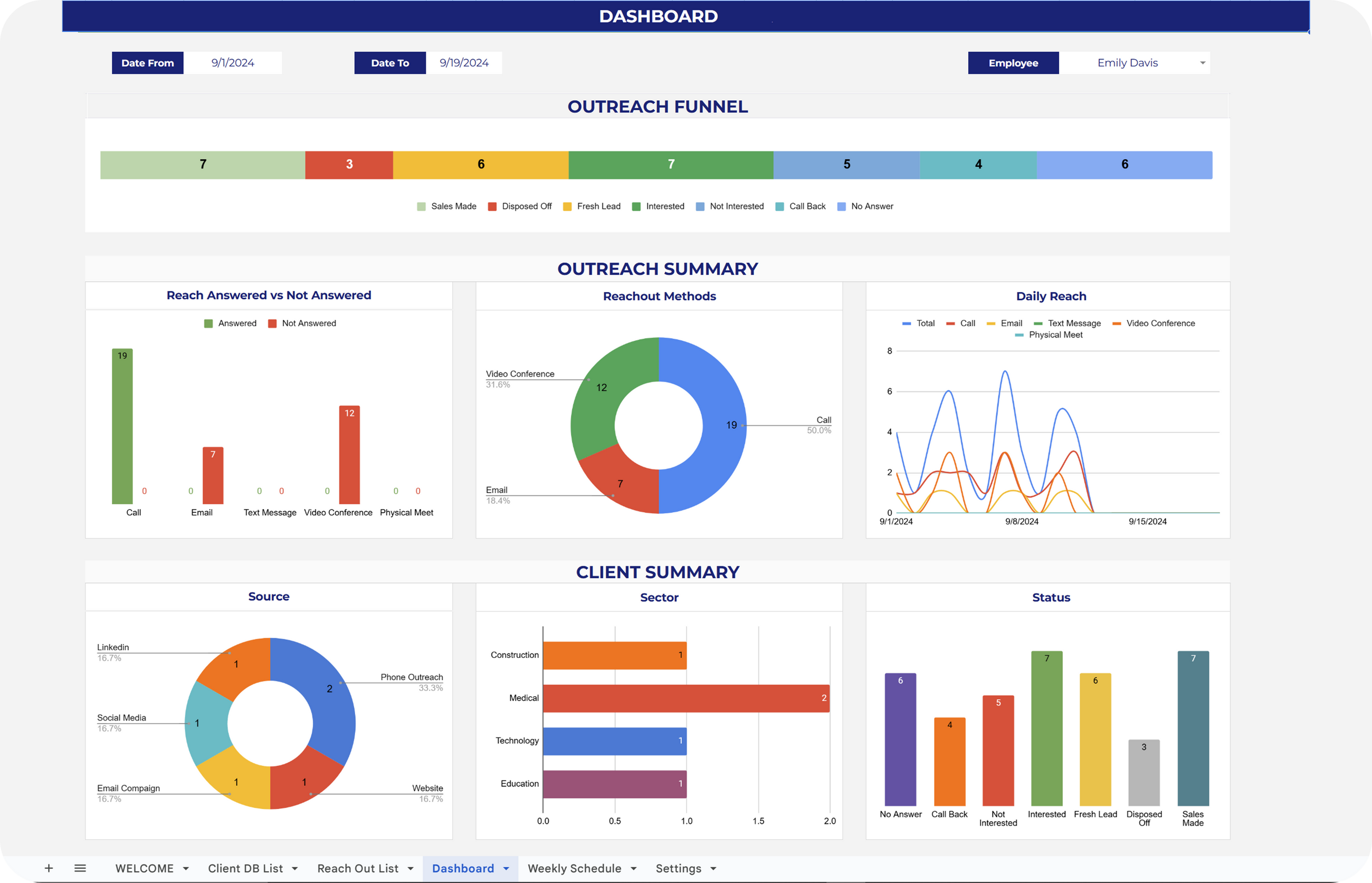This screenshot has width=1372, height=883.
Task: Click the add sheet plus icon
Action: coord(49,868)
